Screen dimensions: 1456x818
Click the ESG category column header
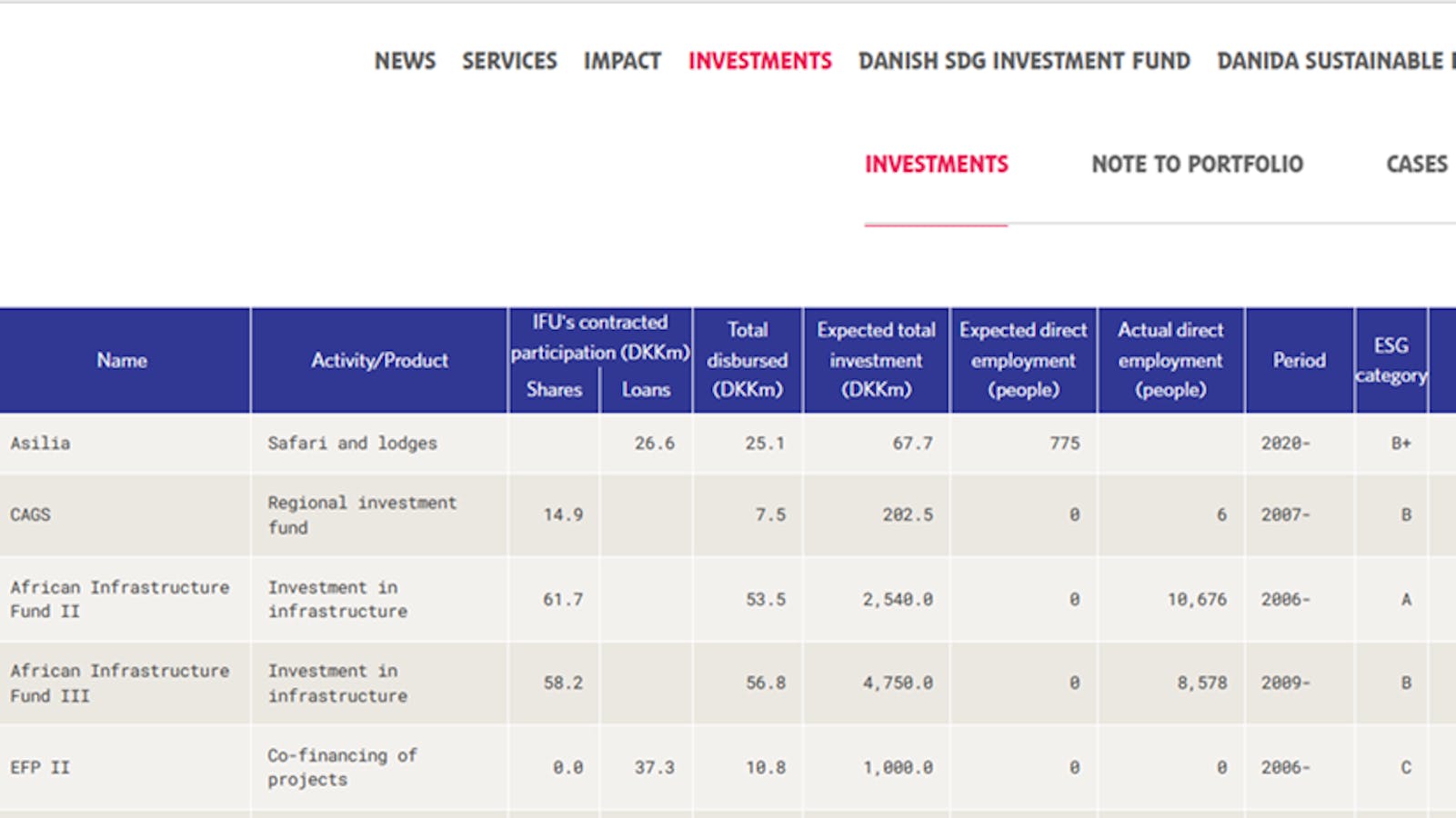pos(1391,361)
